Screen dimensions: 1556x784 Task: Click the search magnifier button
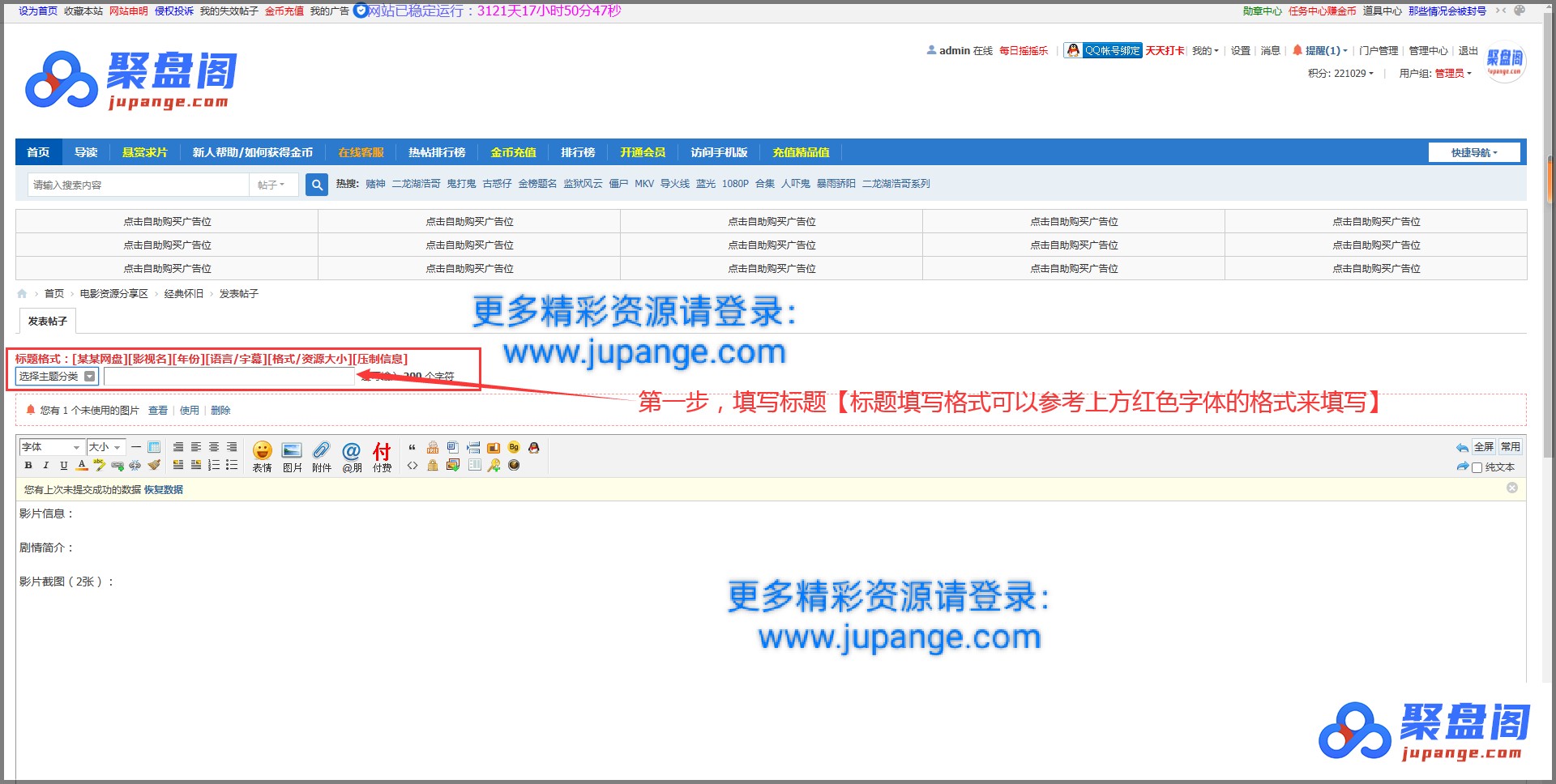[x=317, y=185]
